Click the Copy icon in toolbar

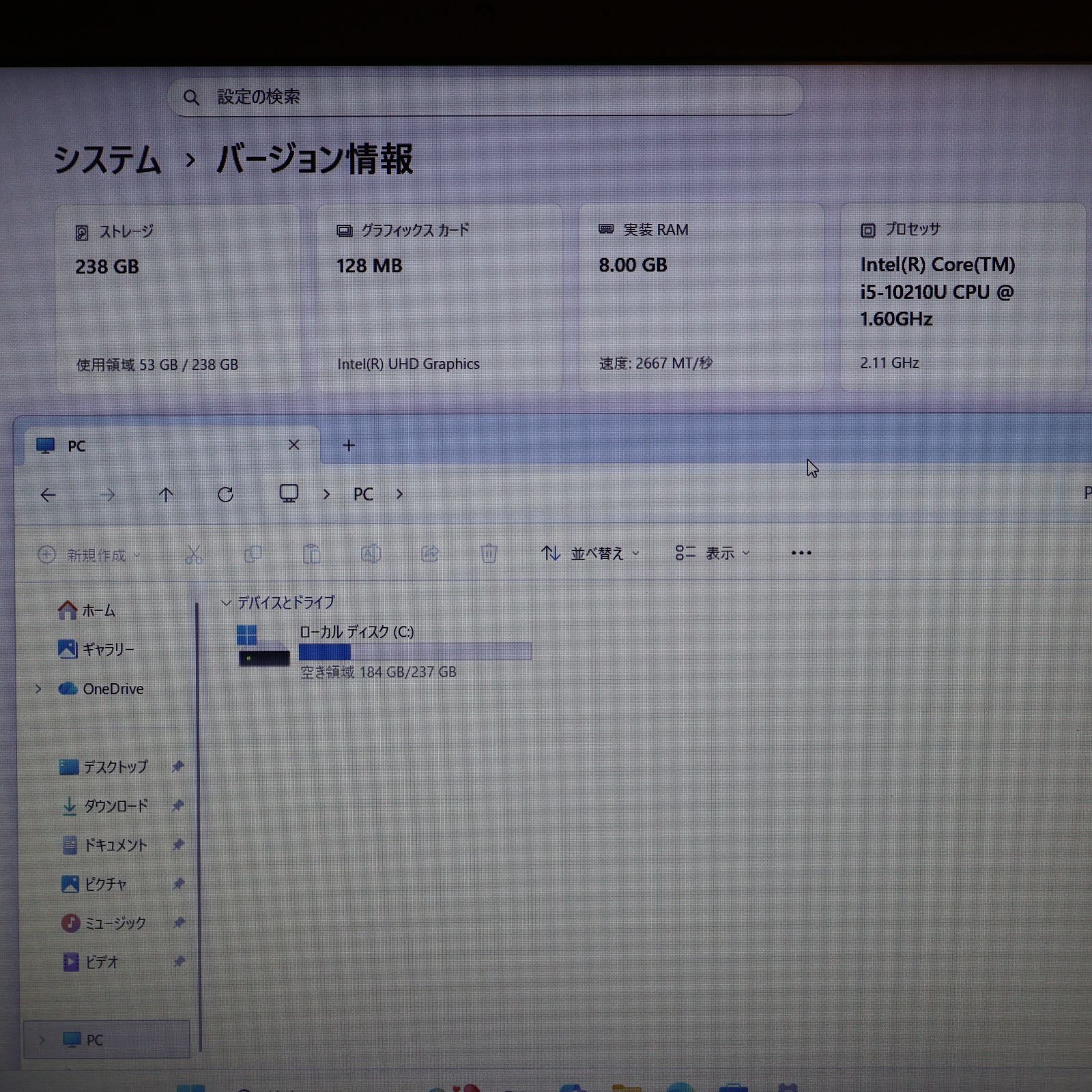pos(253,554)
